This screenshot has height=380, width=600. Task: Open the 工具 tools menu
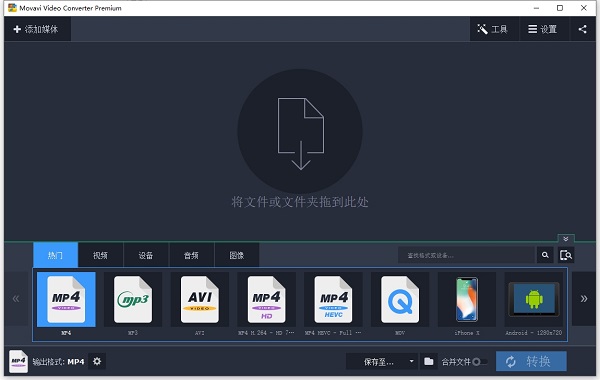tap(494, 29)
